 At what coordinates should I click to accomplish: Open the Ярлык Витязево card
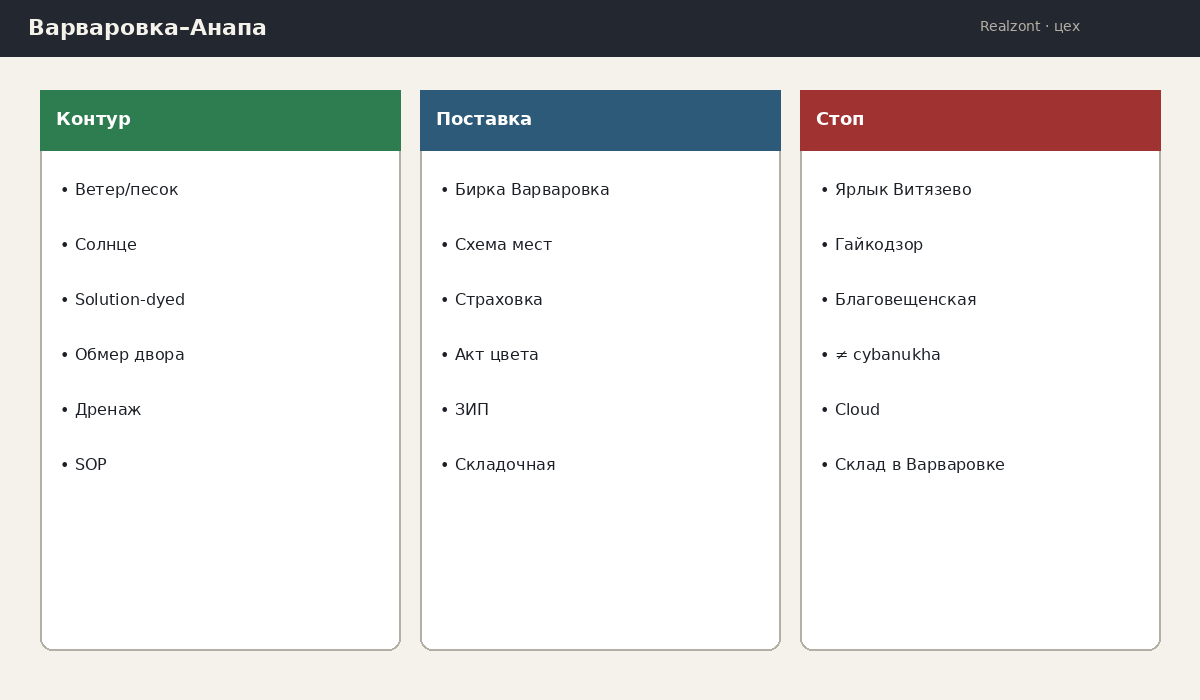(x=896, y=190)
